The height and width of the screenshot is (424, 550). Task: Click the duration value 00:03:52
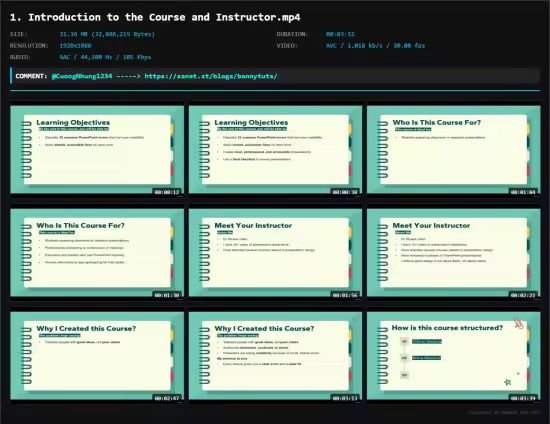340,34
